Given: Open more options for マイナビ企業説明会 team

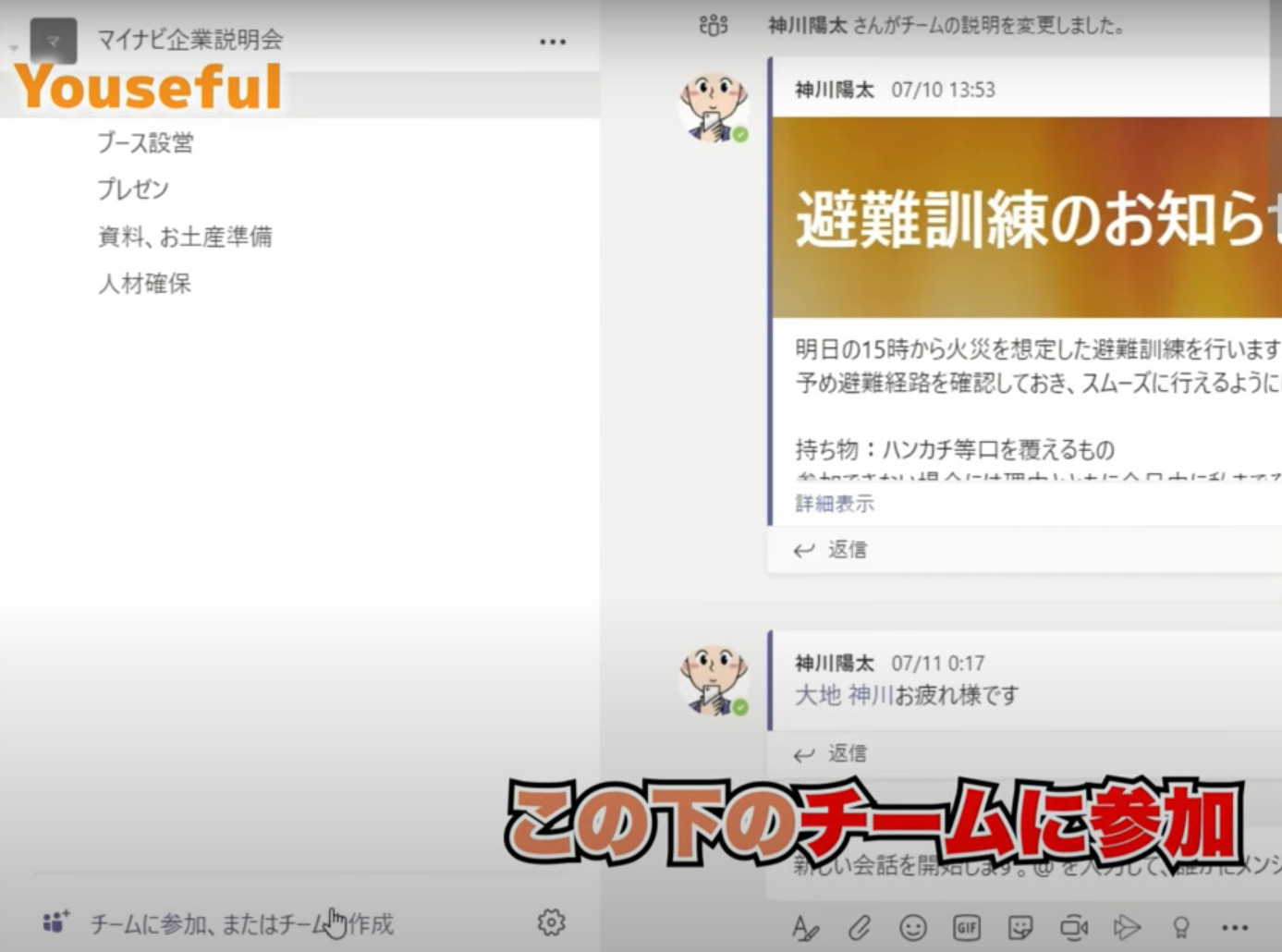Looking at the screenshot, I should pyautogui.click(x=552, y=42).
